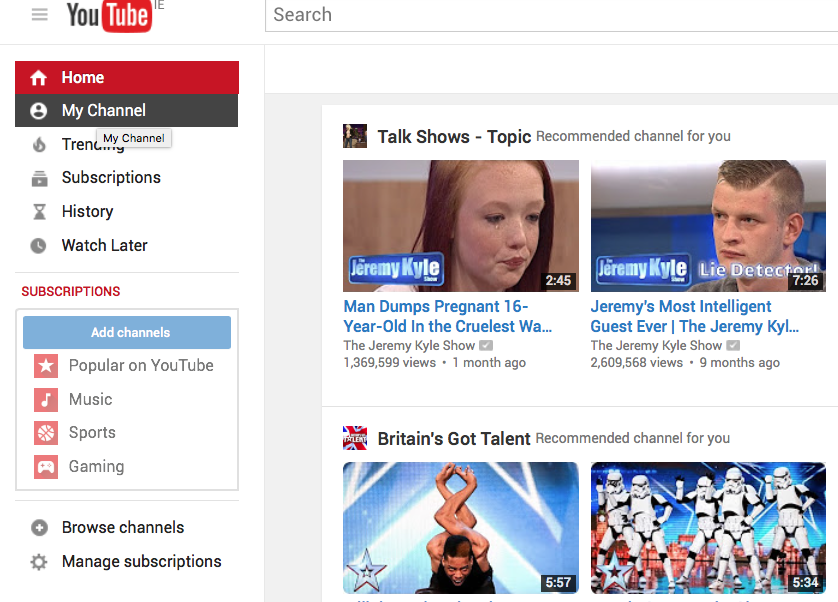The height and width of the screenshot is (602, 838).
Task: Open The Jeremy Kyle Show channel under second video
Action: (656, 346)
